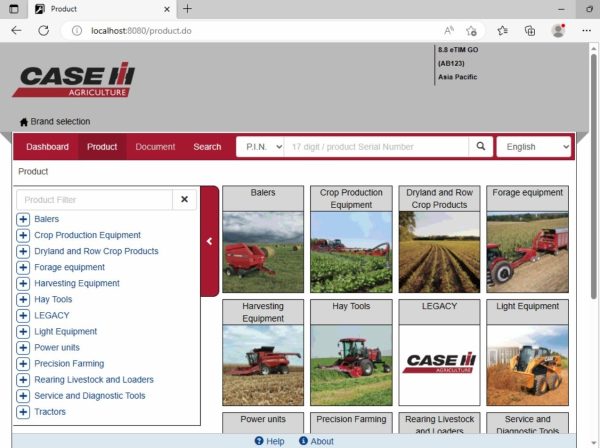
Task: Click the magnifier search button
Action: (481, 147)
